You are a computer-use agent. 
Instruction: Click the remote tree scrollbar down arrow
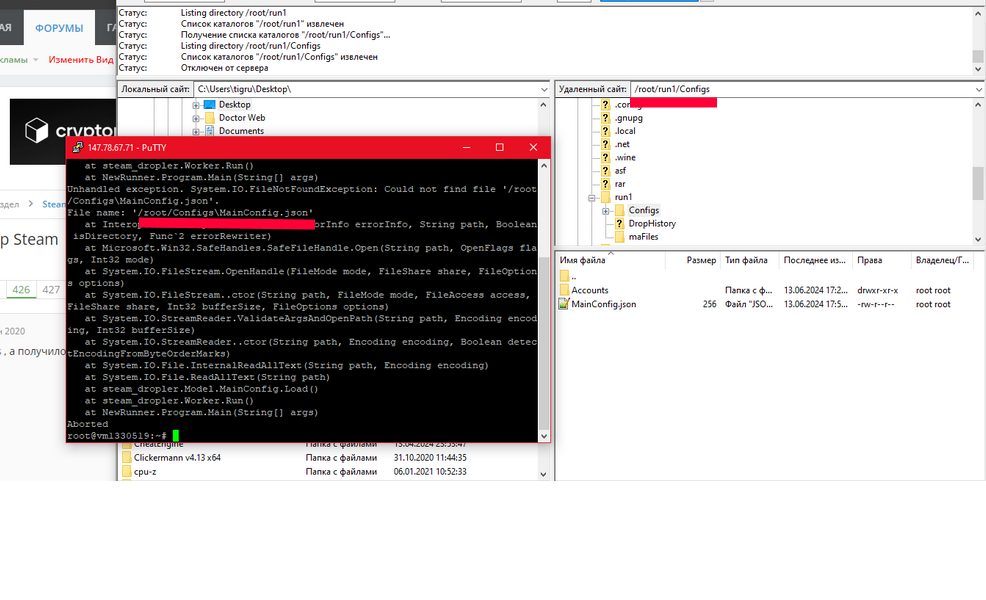(x=978, y=239)
